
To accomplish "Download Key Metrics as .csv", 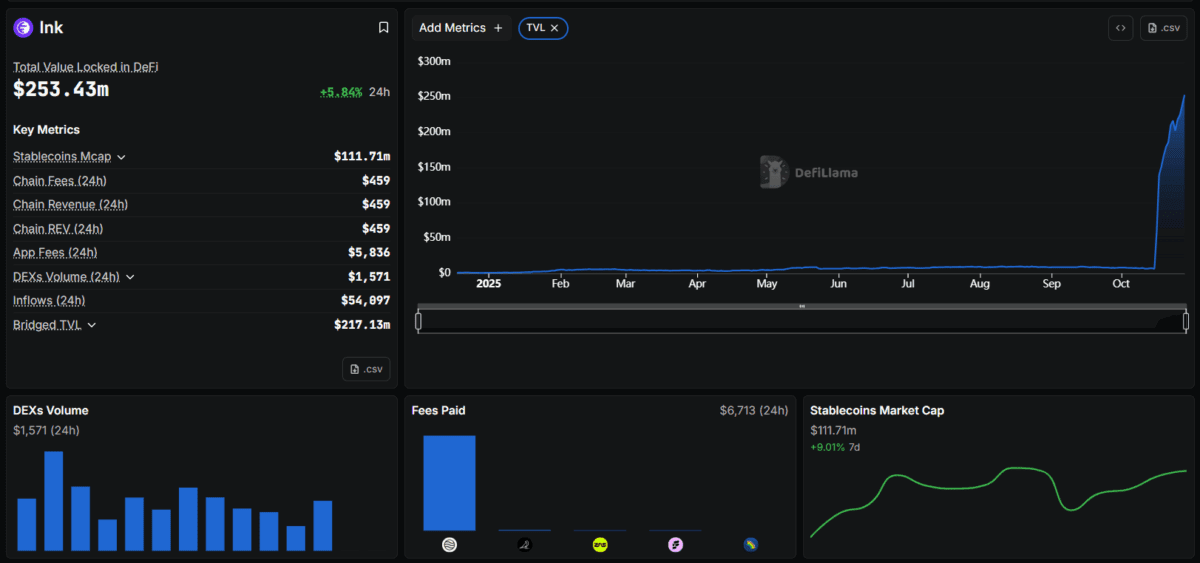I will click(366, 369).
